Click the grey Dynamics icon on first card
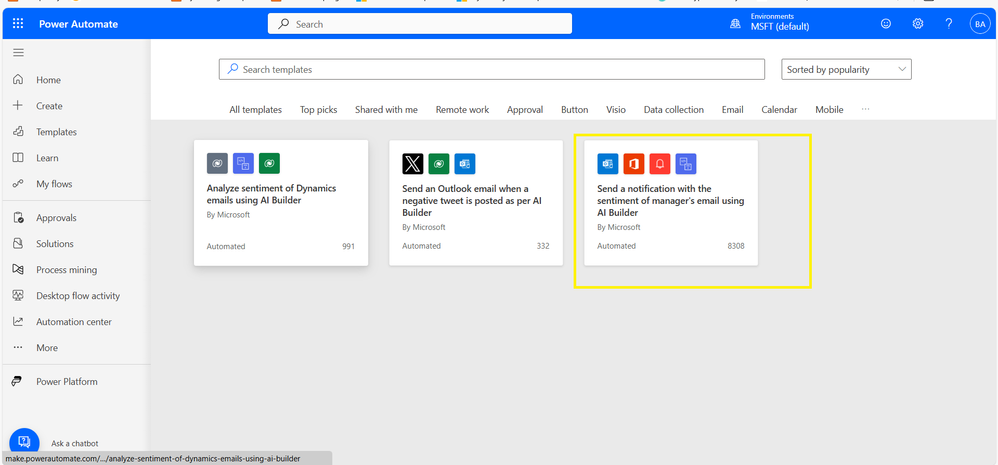The width and height of the screenshot is (998, 465). 217,163
